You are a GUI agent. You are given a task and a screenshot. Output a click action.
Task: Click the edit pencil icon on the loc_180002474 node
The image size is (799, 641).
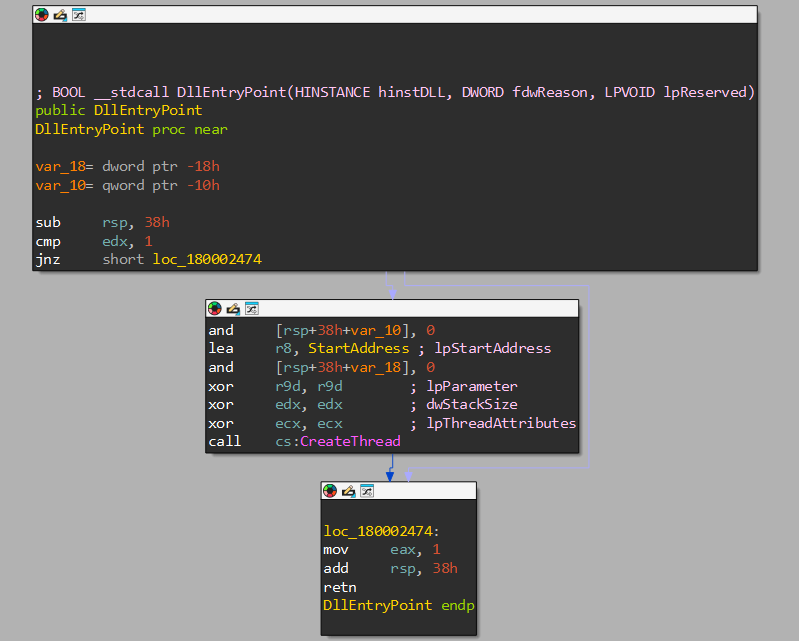tap(348, 491)
